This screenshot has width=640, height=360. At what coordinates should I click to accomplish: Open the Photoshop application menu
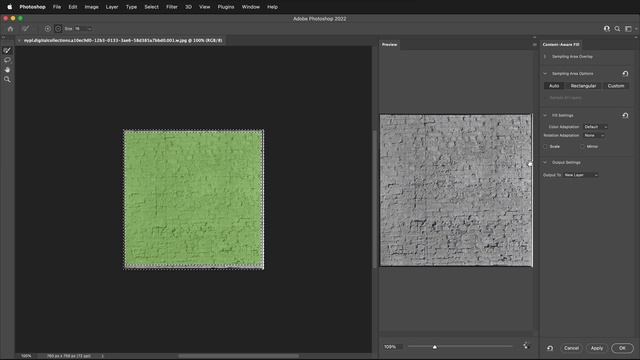[x=33, y=7]
